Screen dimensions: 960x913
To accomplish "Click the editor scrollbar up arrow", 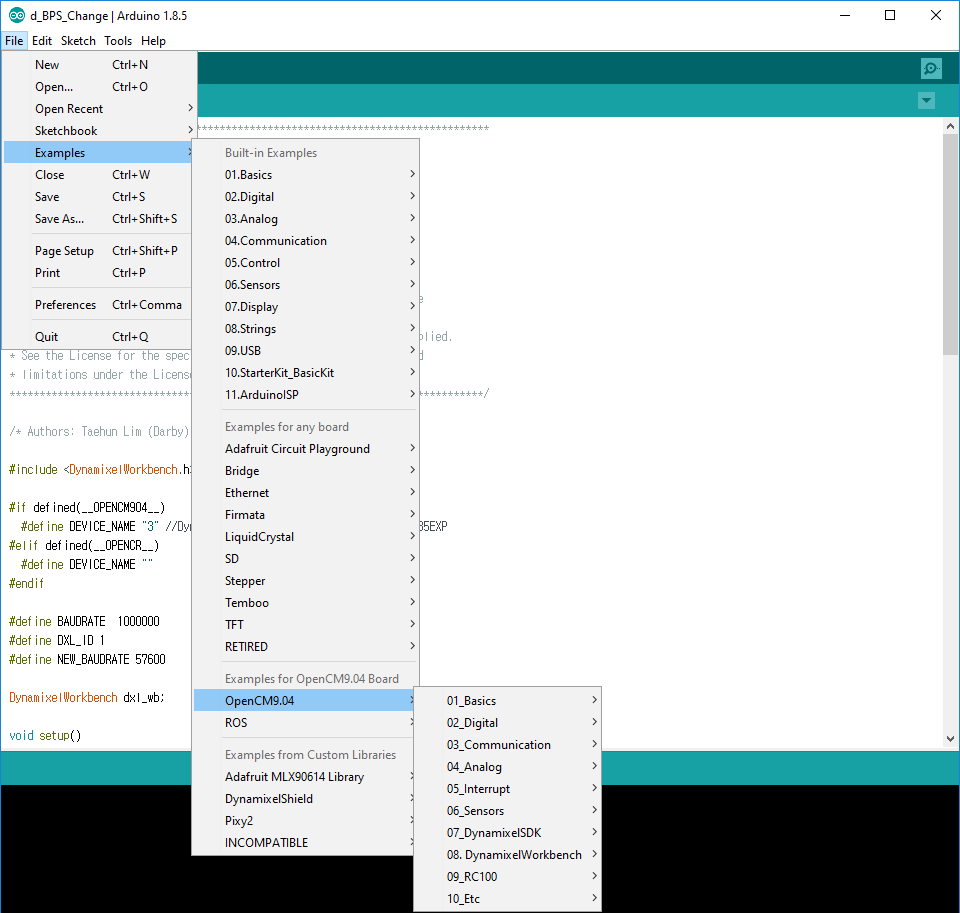I will (x=950, y=126).
